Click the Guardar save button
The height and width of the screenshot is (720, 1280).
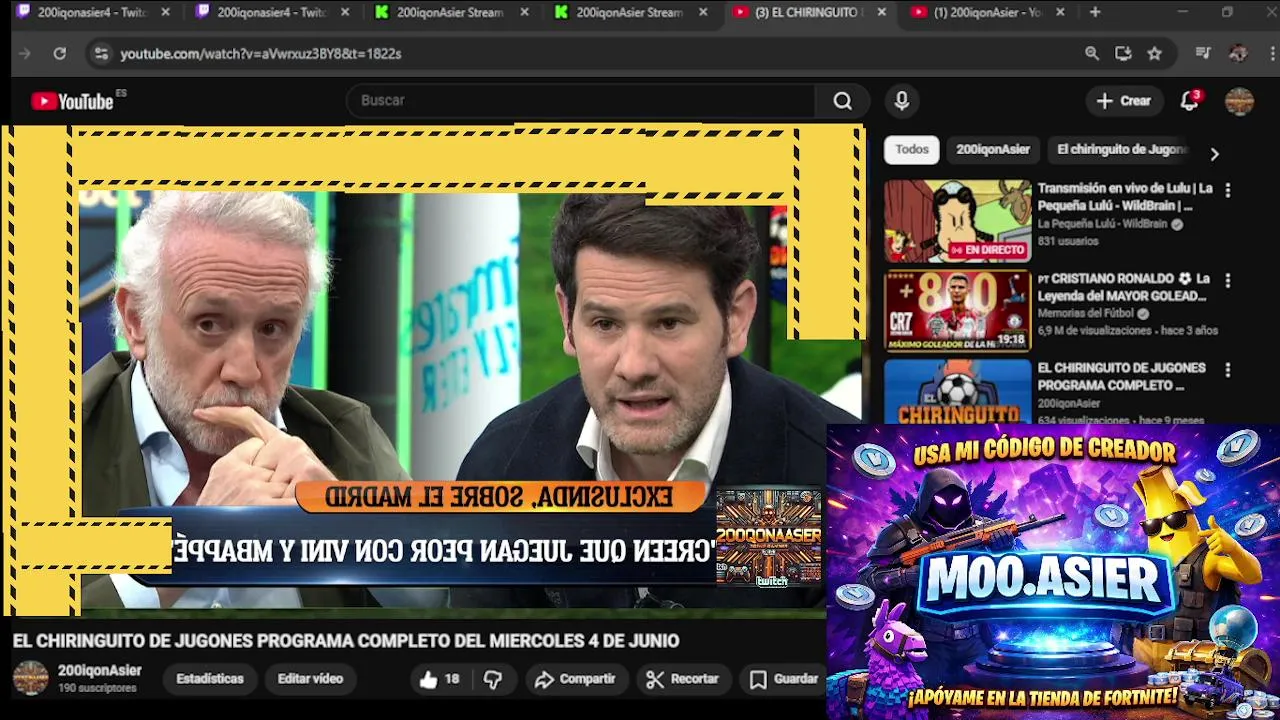[784, 680]
